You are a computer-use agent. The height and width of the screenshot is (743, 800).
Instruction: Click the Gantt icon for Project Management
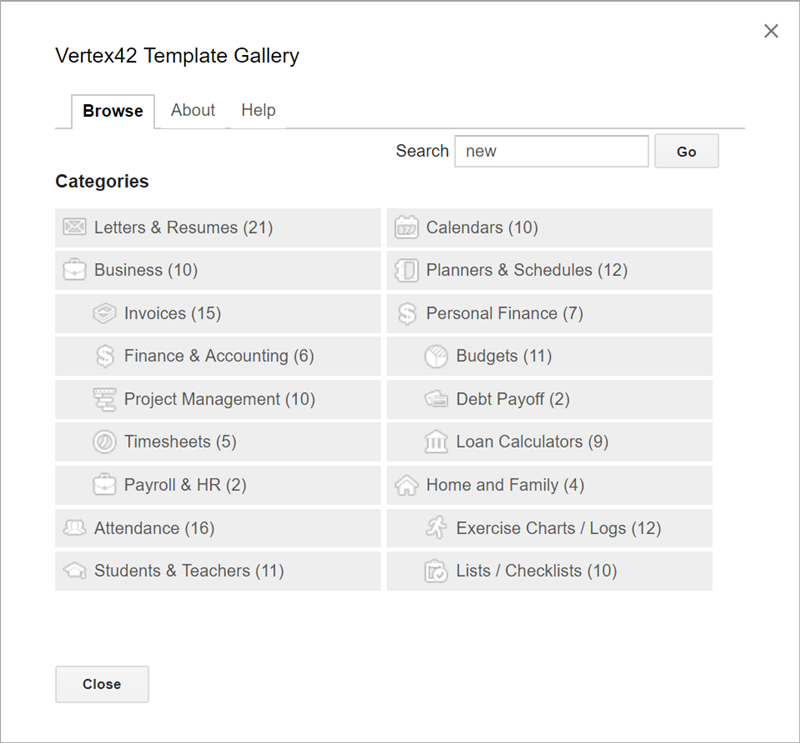(x=104, y=399)
